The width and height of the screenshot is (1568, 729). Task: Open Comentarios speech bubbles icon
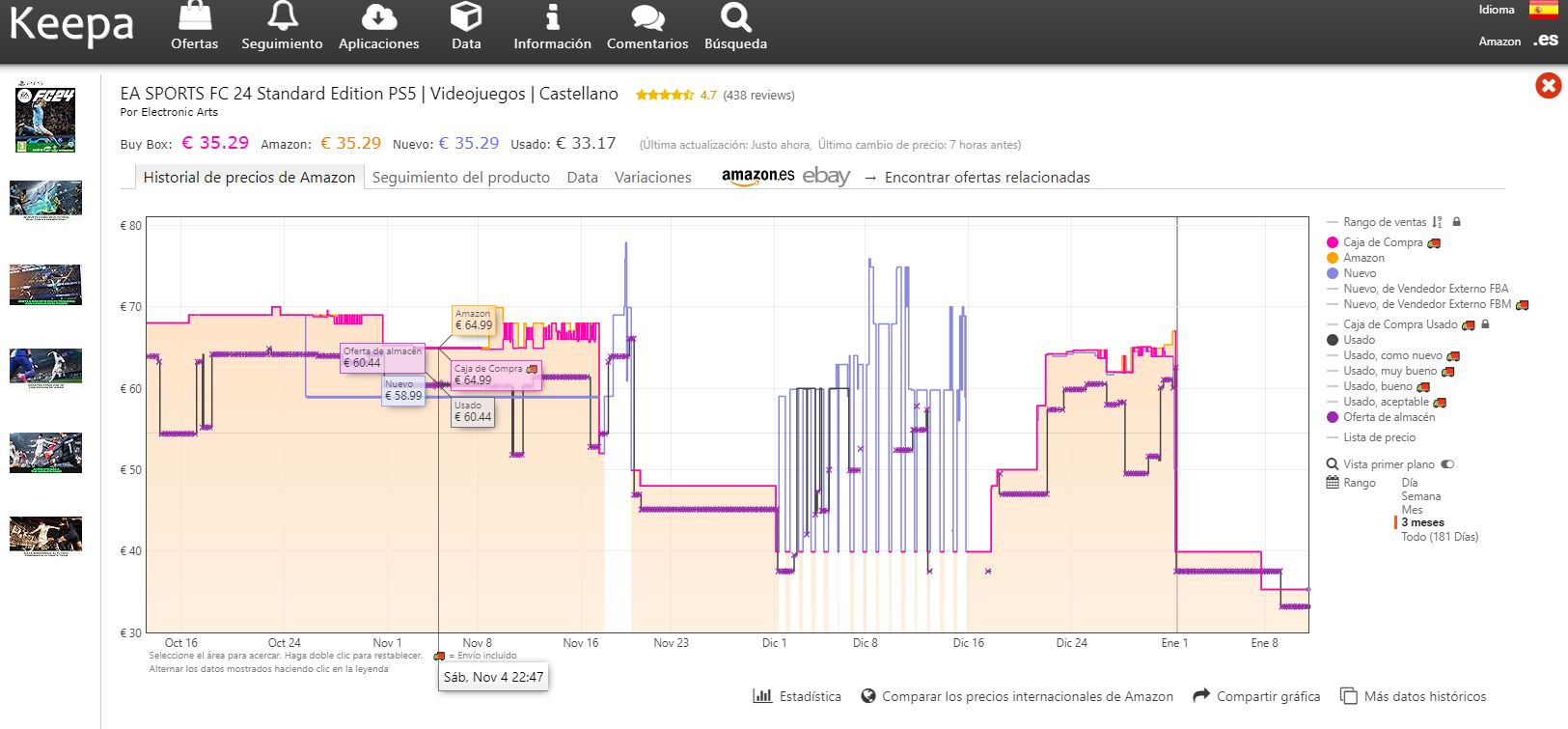click(647, 16)
